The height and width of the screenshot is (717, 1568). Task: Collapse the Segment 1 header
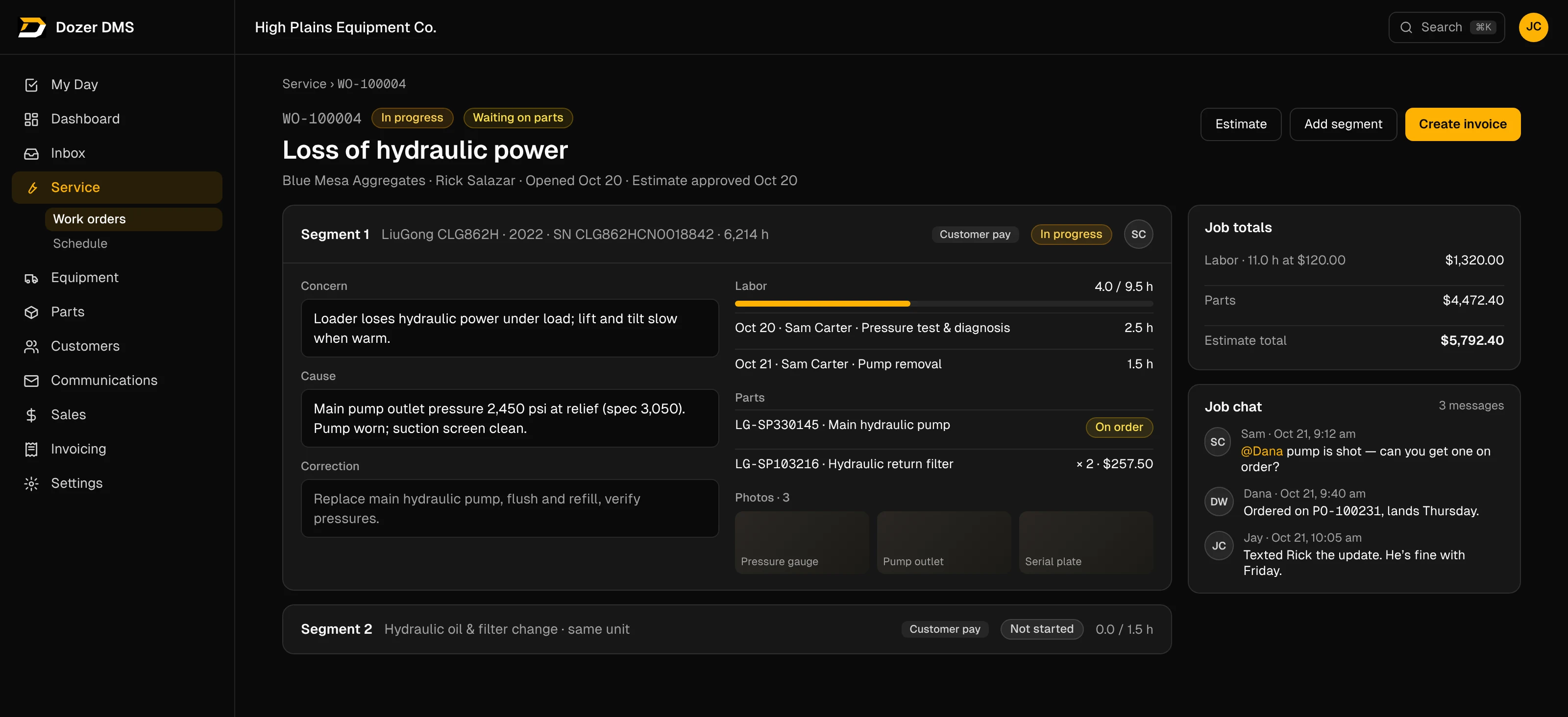pyautogui.click(x=726, y=234)
